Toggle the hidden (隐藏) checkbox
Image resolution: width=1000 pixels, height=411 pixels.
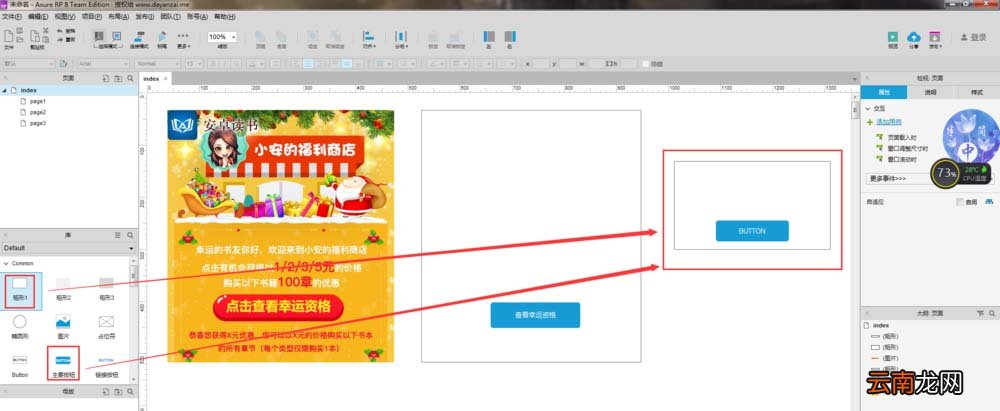(645, 64)
